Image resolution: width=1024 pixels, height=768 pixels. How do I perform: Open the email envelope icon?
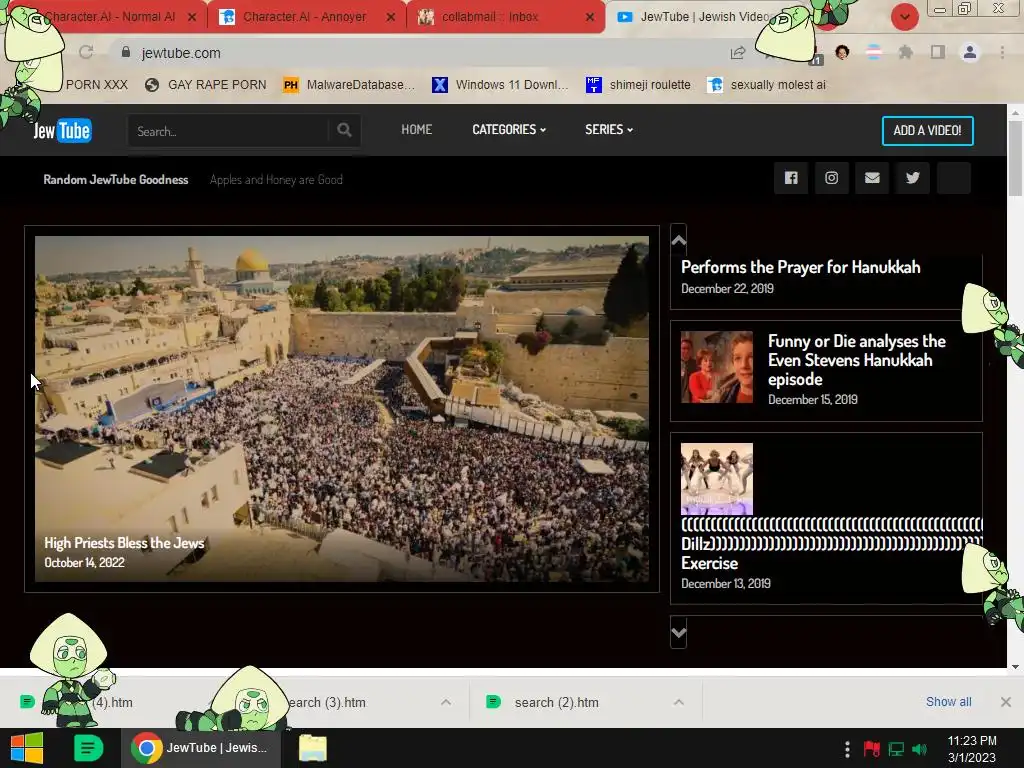(x=872, y=178)
